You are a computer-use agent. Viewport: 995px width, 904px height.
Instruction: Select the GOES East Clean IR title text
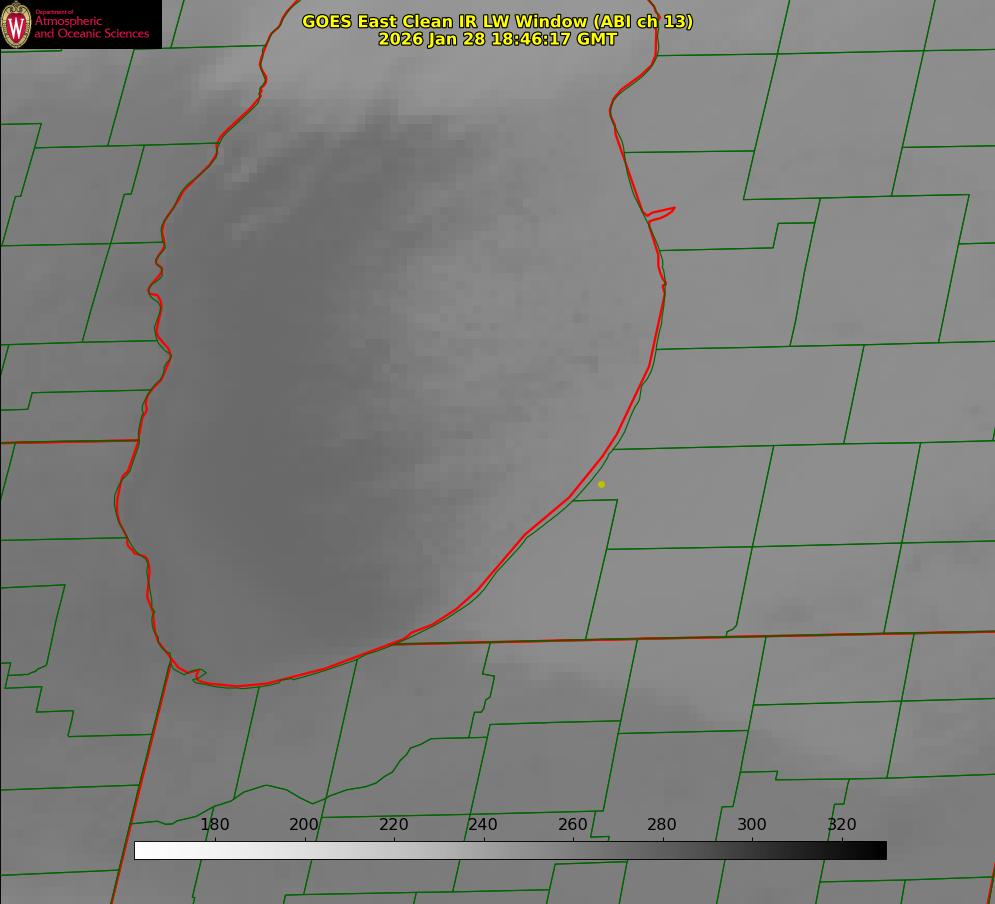click(497, 21)
